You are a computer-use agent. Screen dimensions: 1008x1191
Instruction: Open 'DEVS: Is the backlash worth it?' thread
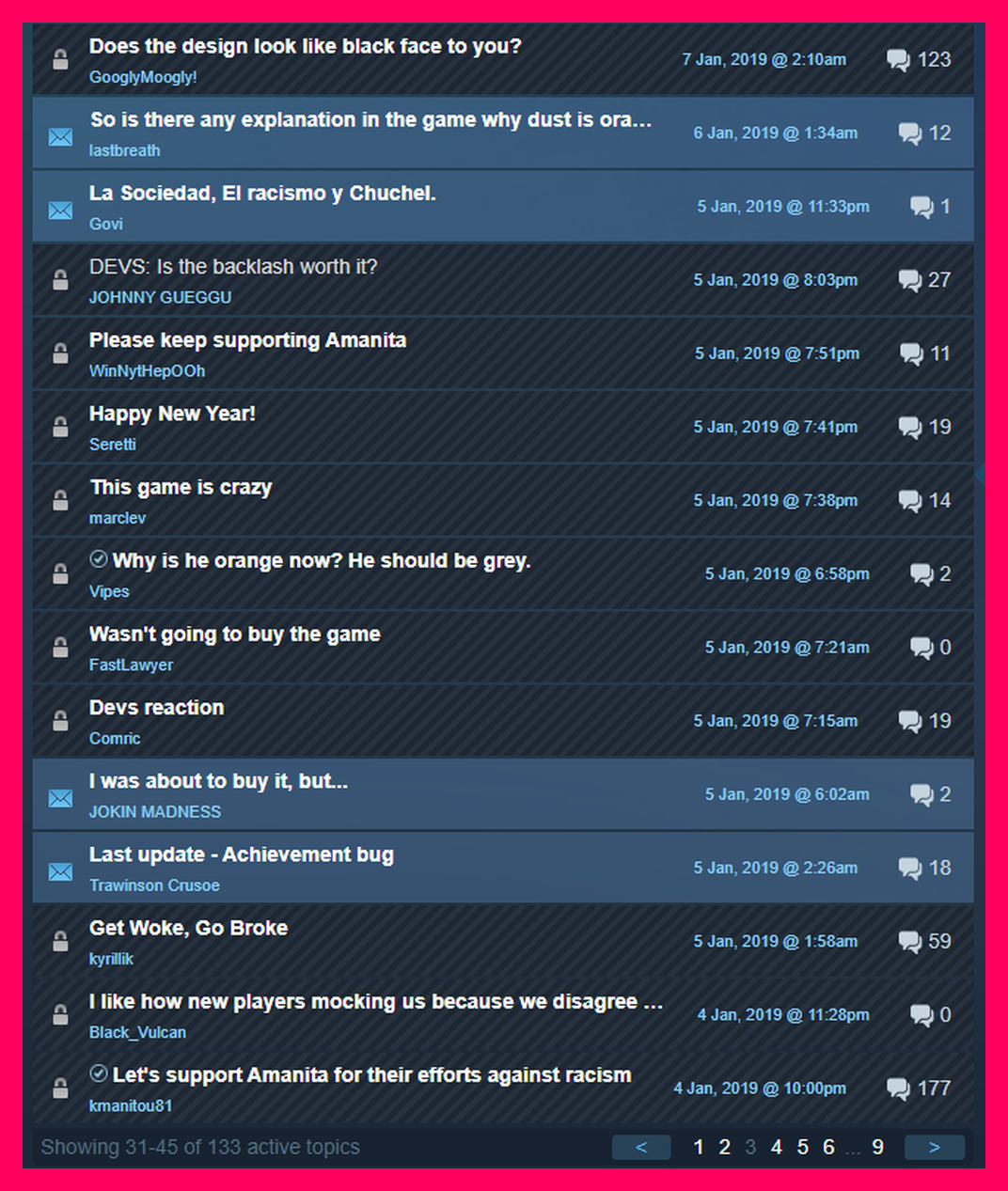click(233, 267)
